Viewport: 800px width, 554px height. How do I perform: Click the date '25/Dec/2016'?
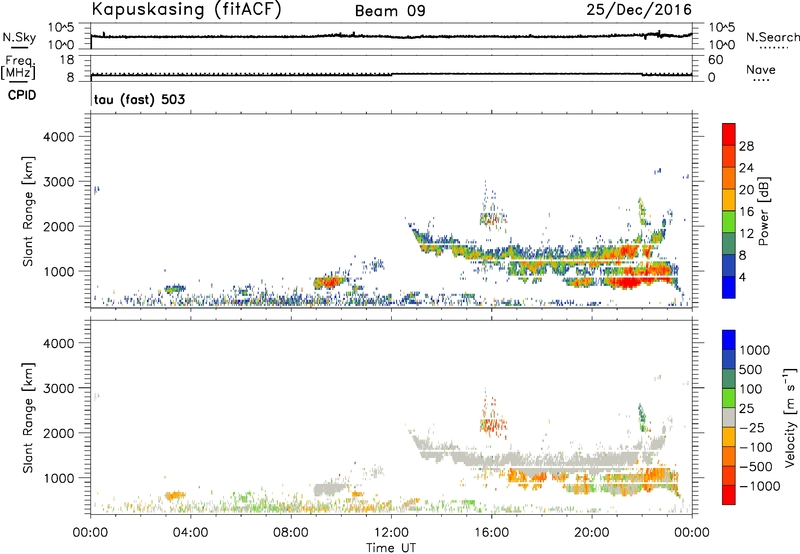pos(639,10)
